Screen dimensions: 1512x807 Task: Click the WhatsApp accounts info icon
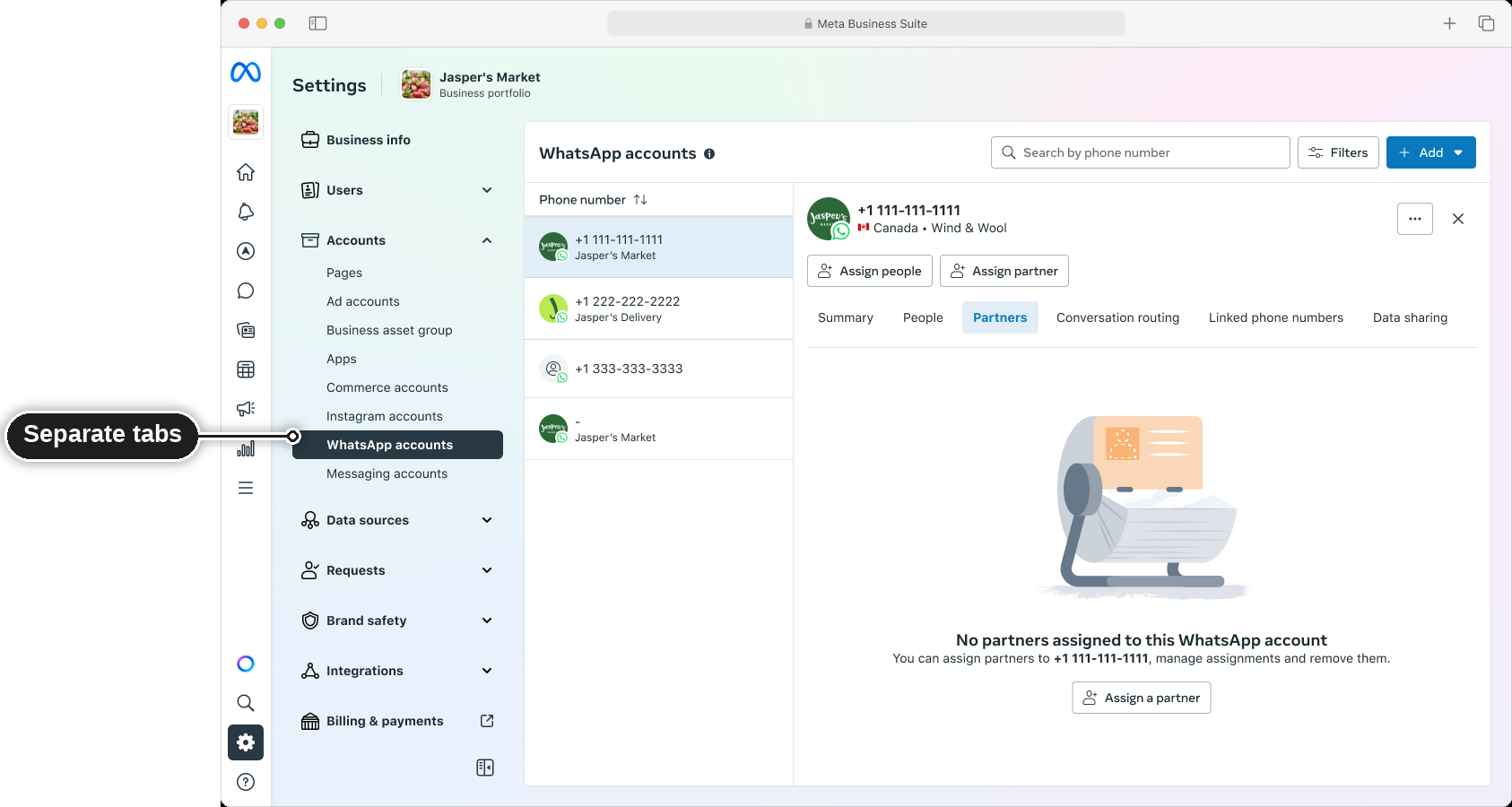click(x=709, y=153)
